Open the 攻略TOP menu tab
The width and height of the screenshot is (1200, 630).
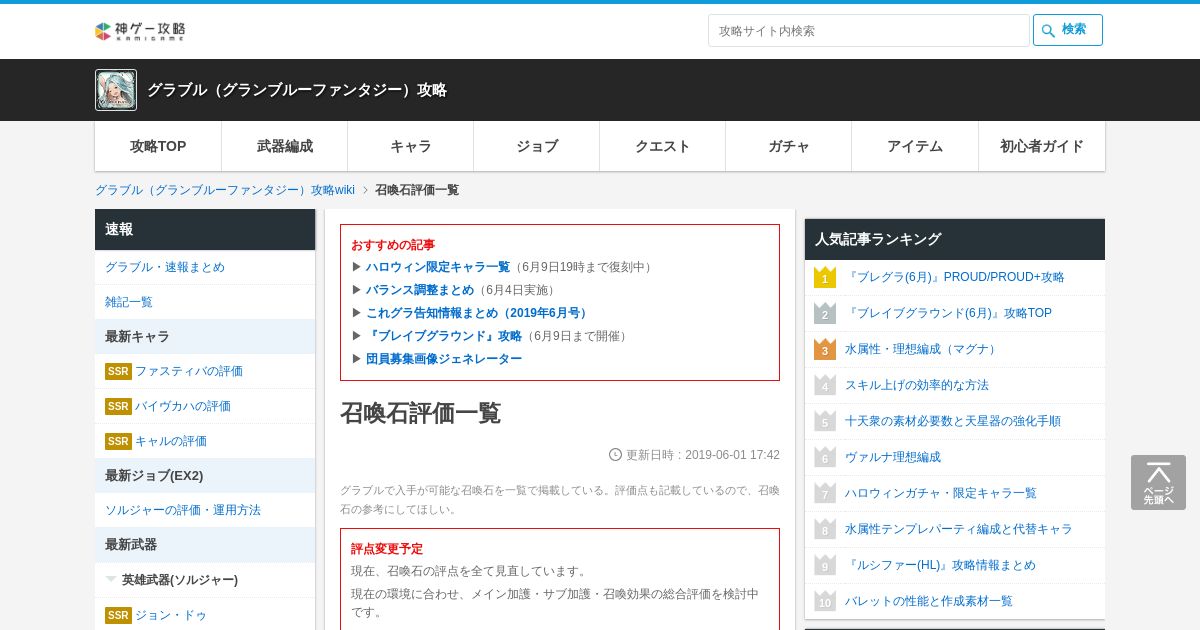(158, 146)
